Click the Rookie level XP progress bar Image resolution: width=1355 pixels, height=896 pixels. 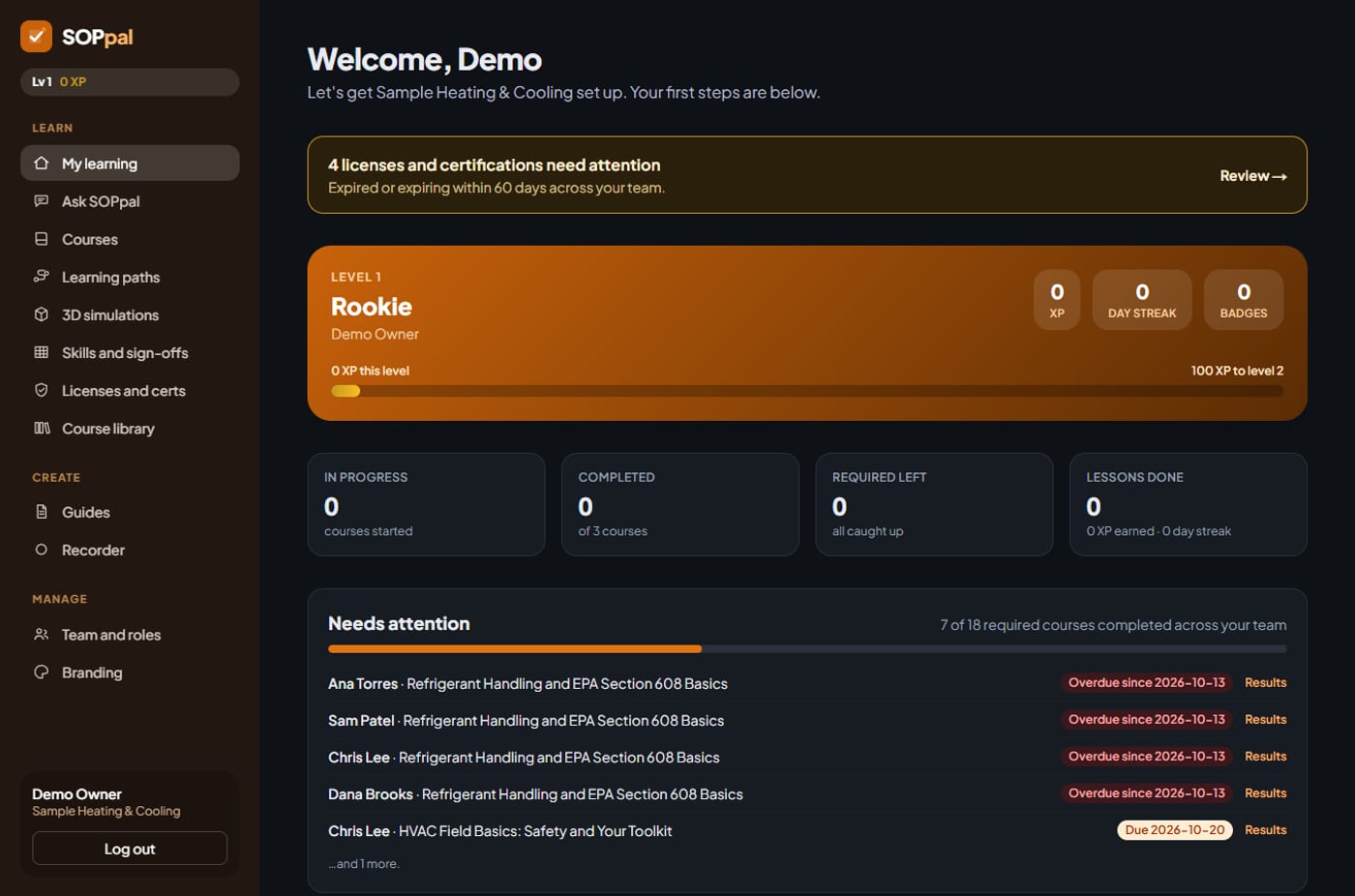[807, 391]
